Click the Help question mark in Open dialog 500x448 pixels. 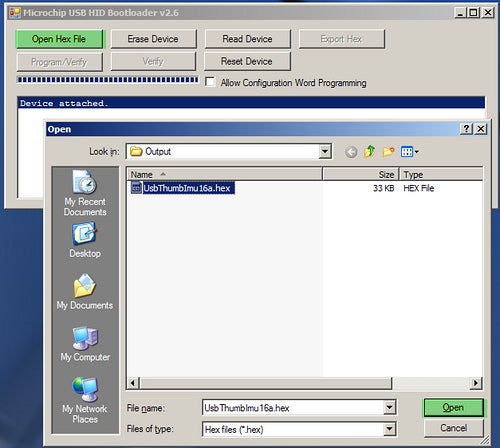pos(466,129)
